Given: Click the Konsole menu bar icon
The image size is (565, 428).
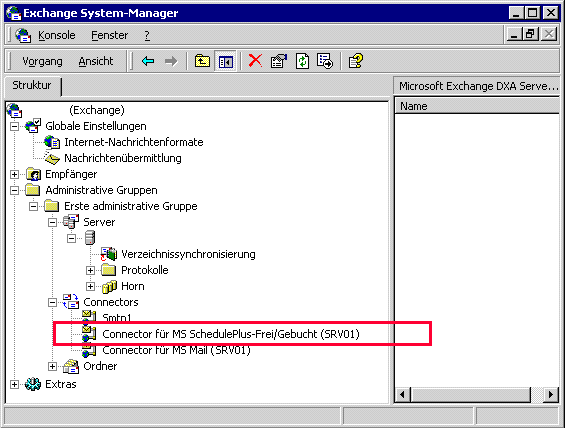Looking at the screenshot, I should (23, 35).
